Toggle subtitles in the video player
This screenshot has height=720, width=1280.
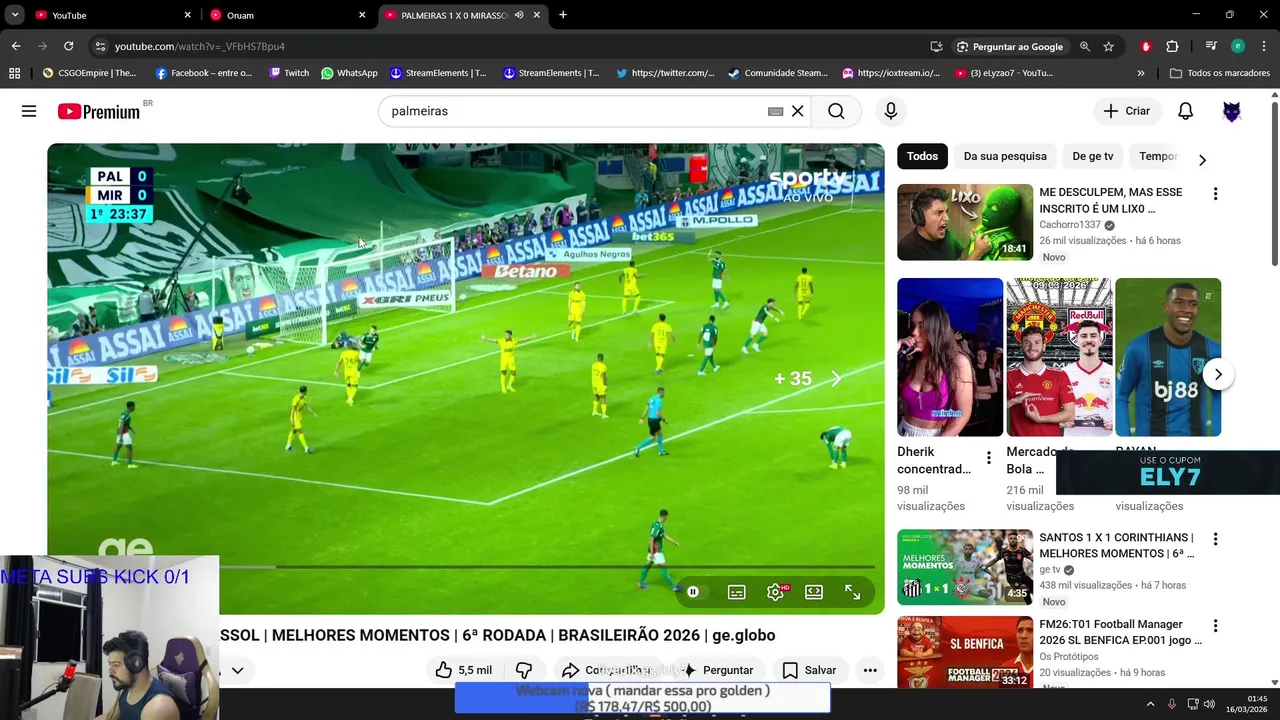tap(736, 592)
